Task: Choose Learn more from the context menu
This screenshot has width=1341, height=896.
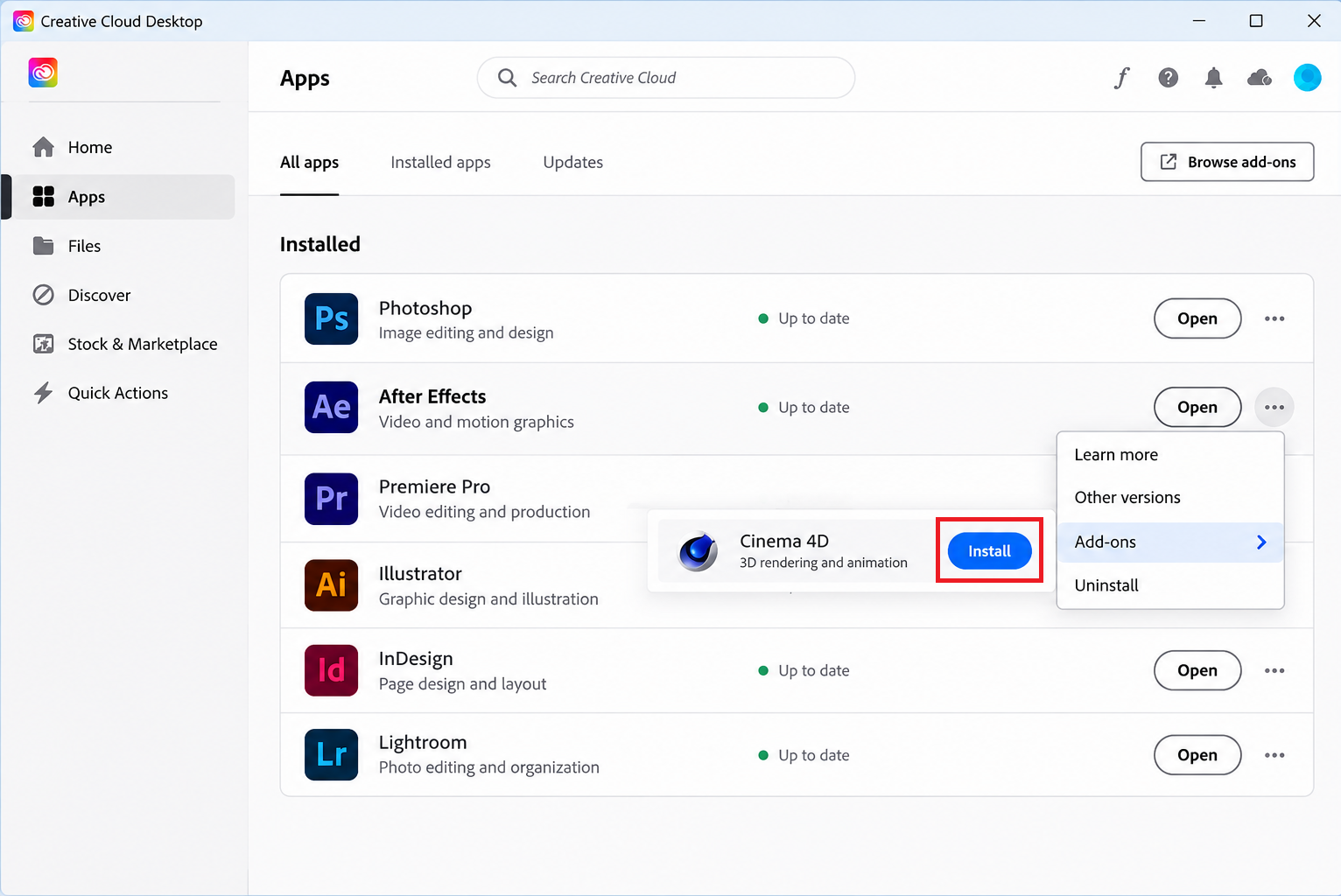Action: pos(1170,455)
